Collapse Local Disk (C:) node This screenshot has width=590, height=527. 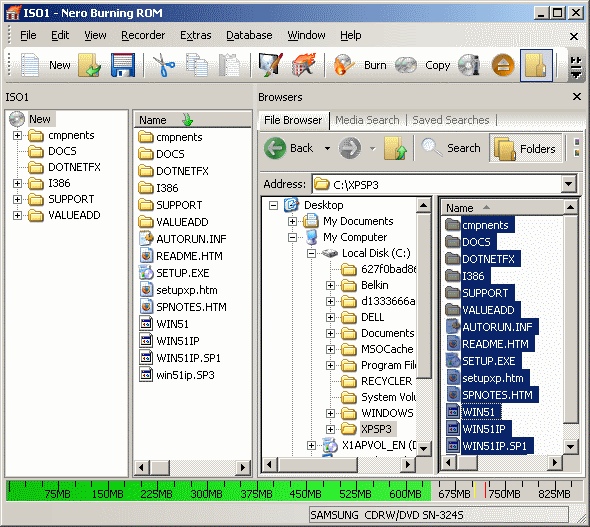311,253
